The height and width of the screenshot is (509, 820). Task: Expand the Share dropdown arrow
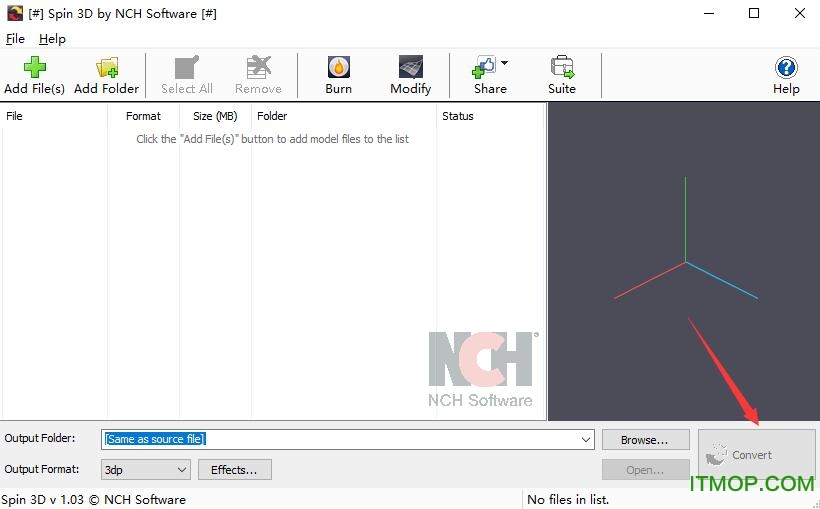505,63
